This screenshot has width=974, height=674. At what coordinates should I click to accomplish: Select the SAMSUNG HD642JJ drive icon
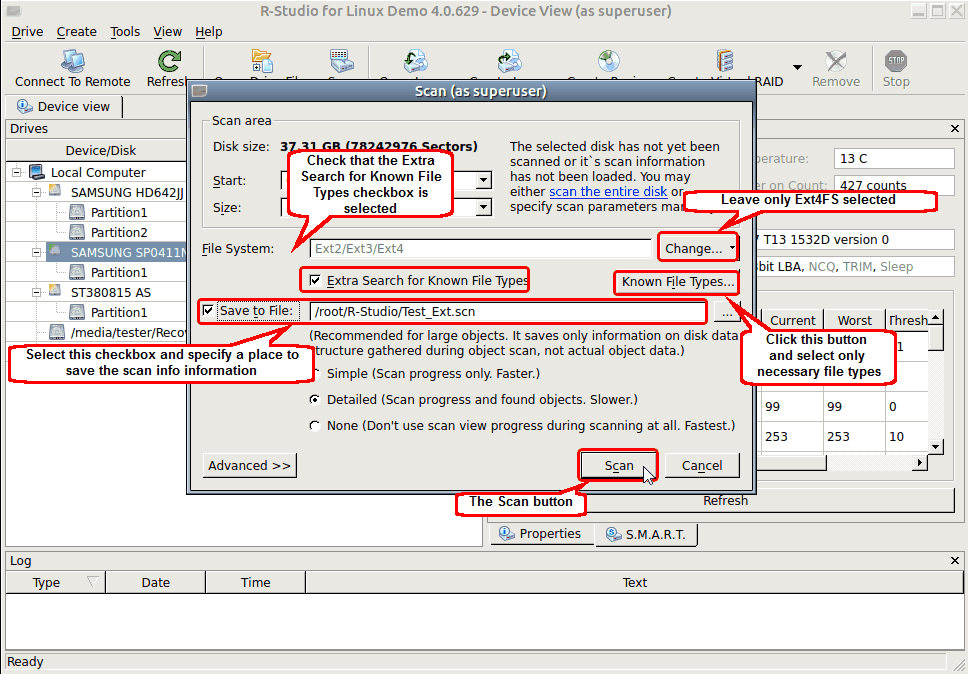tap(55, 191)
